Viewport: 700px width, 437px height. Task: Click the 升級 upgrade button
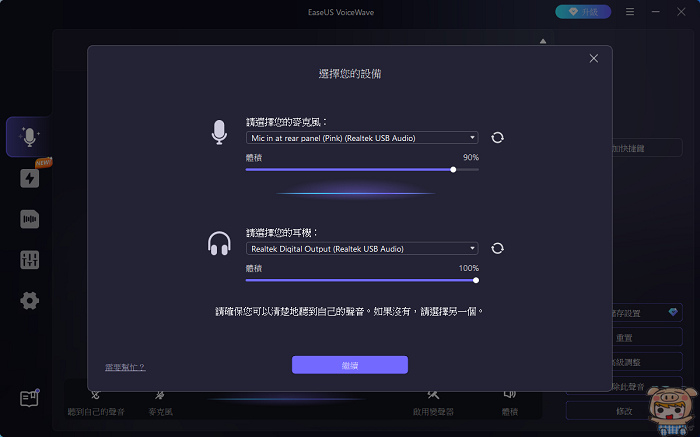[x=583, y=12]
